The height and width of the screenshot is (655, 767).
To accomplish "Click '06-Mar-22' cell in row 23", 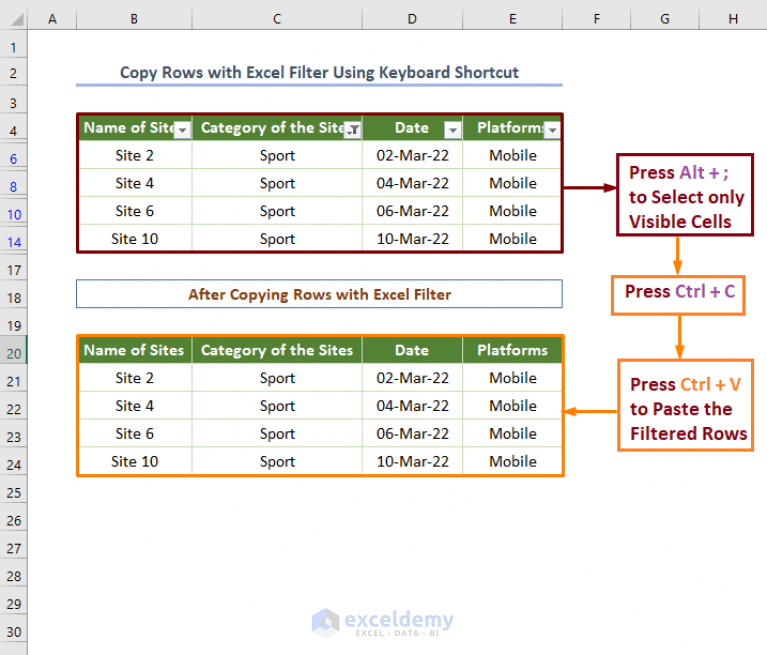I will pyautogui.click(x=412, y=434).
